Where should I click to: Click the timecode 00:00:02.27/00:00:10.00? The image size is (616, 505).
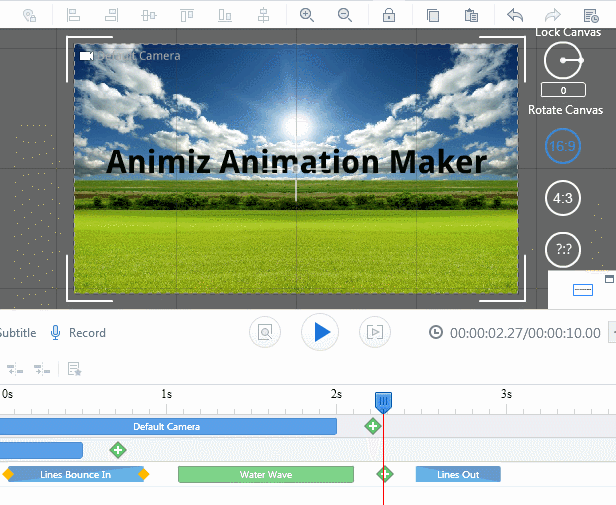525,333
